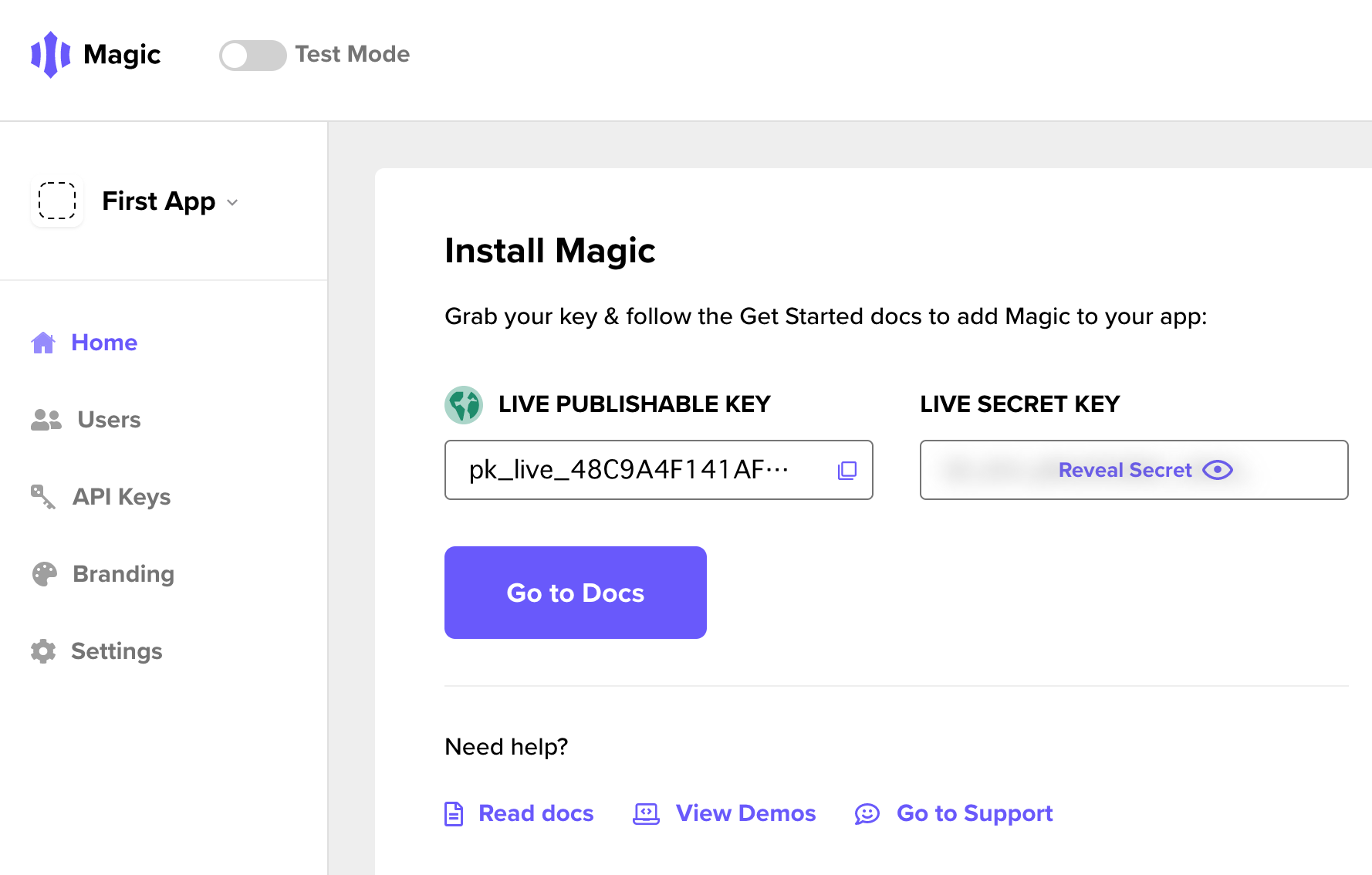Click the Home house icon in the sidebar

[x=43, y=343]
